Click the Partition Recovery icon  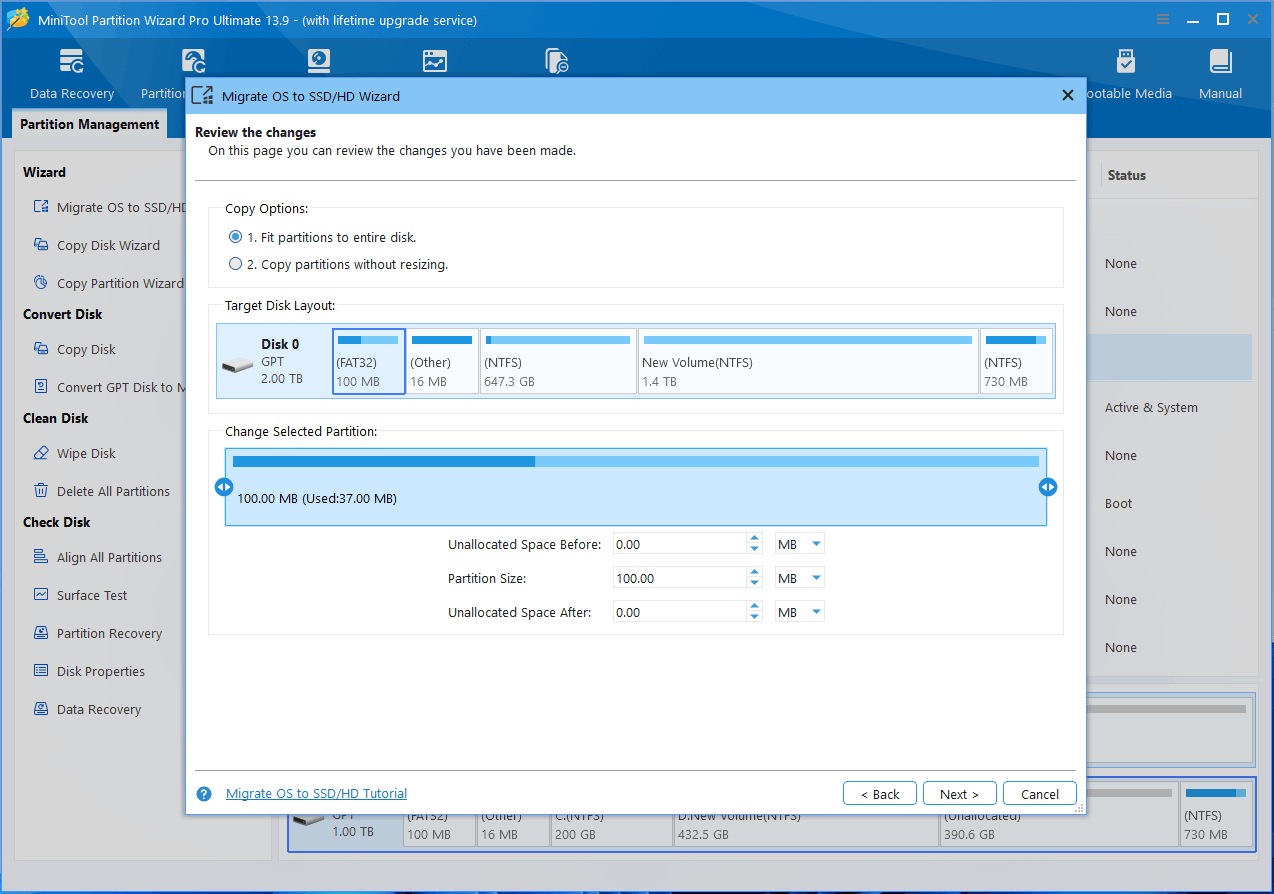(x=41, y=633)
